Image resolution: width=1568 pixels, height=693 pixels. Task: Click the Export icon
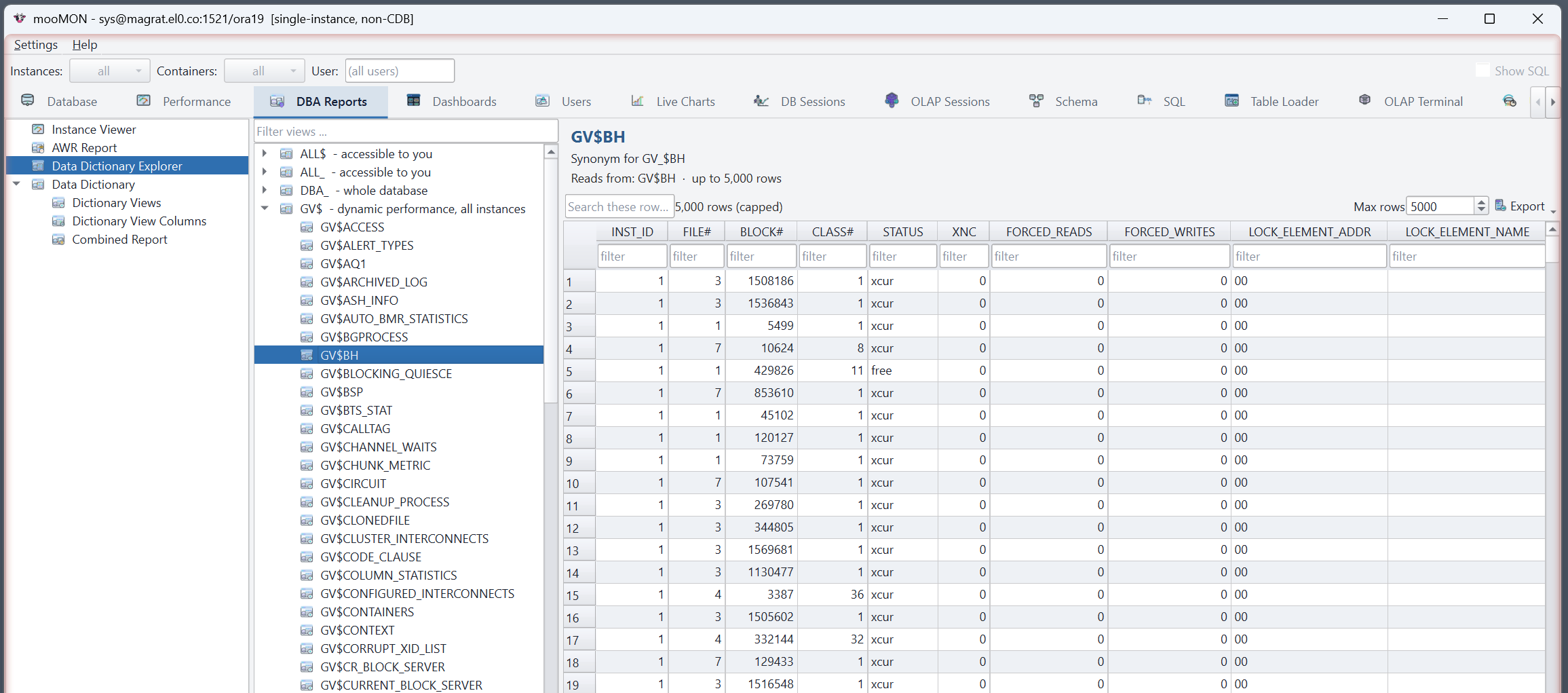[x=1501, y=206]
